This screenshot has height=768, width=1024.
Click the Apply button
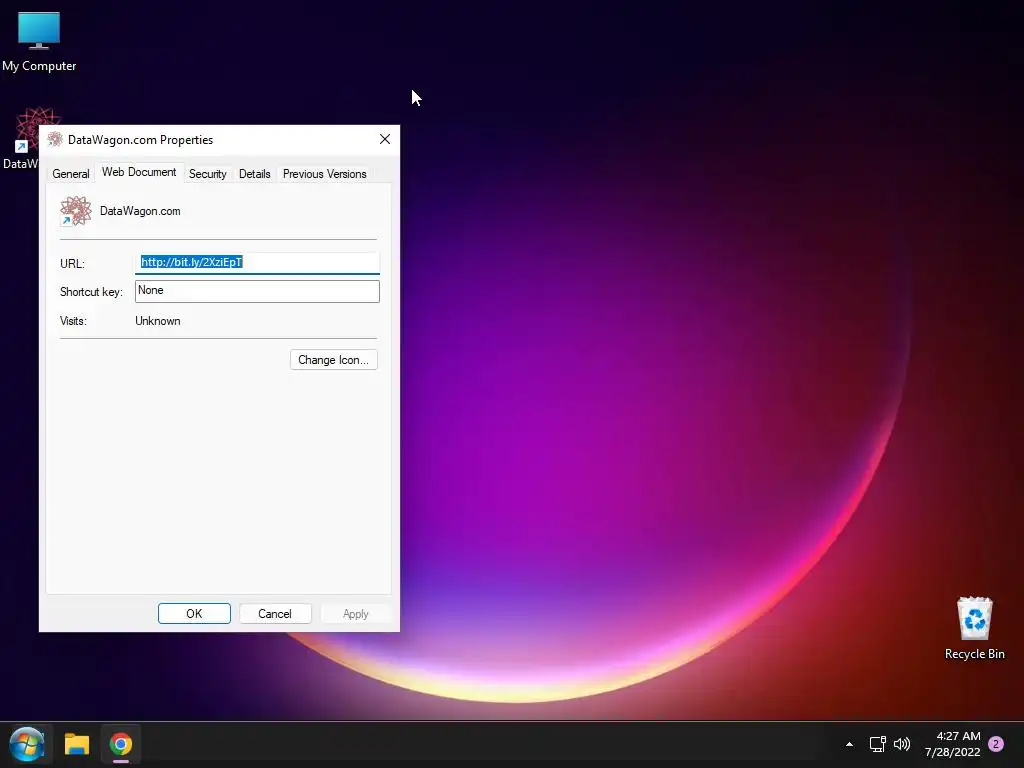click(x=356, y=614)
